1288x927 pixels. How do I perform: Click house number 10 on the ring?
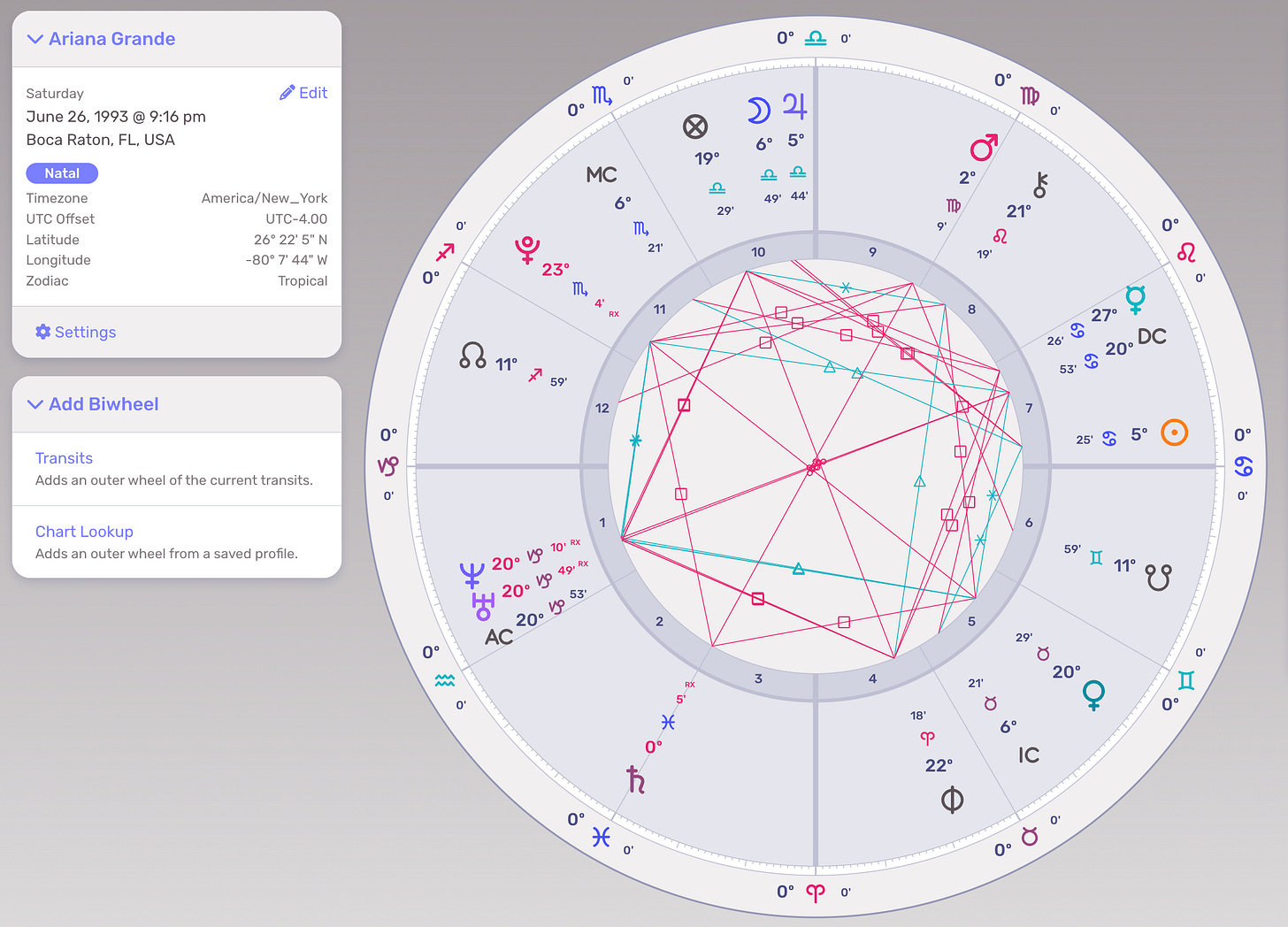coord(758,252)
